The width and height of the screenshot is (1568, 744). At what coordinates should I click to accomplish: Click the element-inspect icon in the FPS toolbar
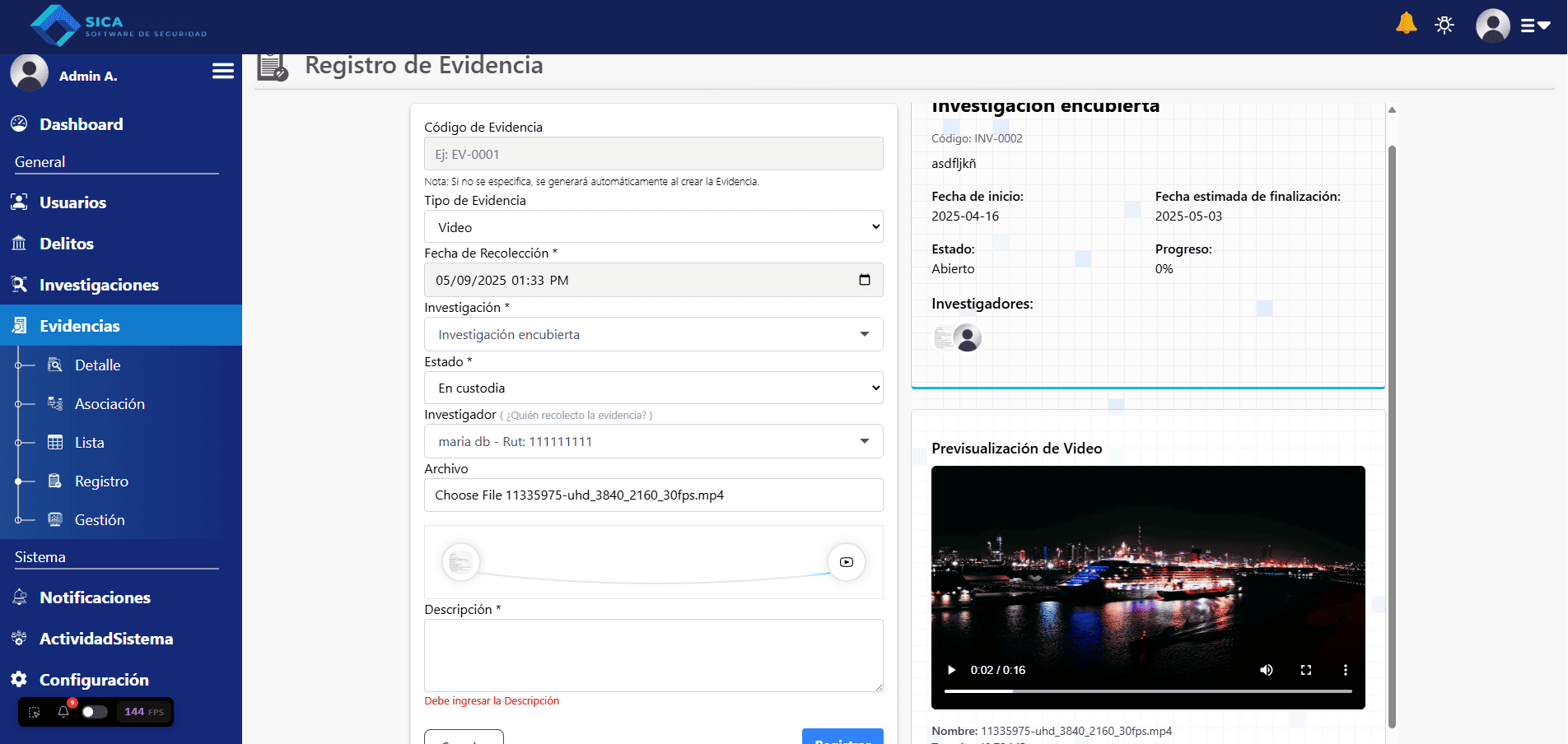pos(35,712)
